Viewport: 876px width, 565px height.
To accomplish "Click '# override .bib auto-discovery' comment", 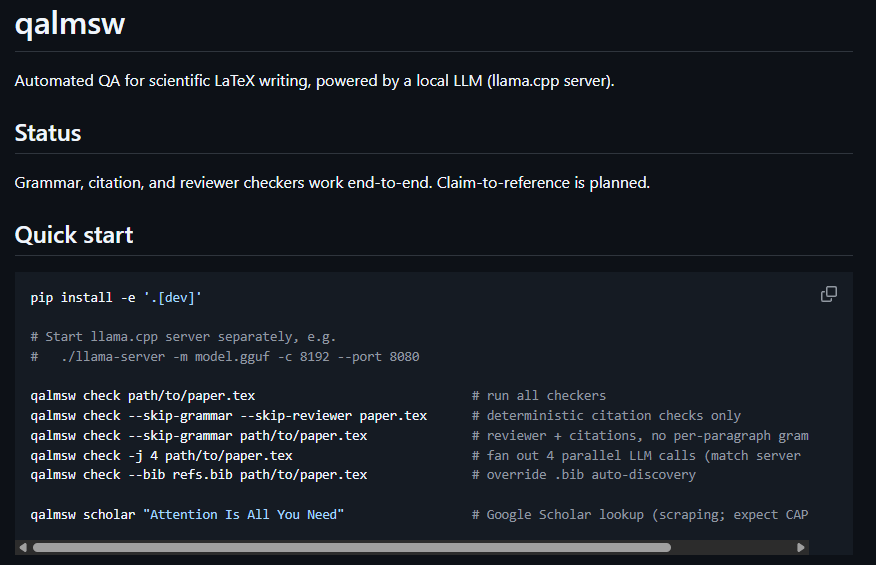I will (584, 475).
